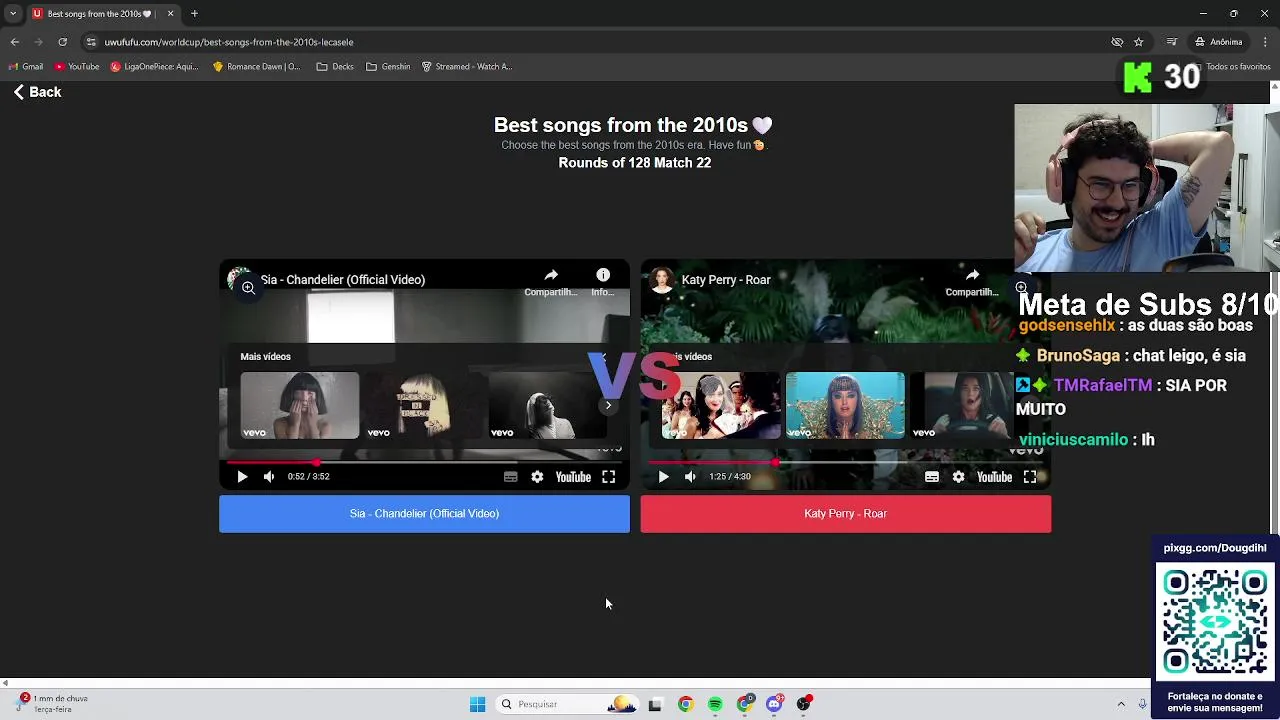Play the Sia Chandelier video
Viewport: 1280px width, 720px height.
[242, 477]
